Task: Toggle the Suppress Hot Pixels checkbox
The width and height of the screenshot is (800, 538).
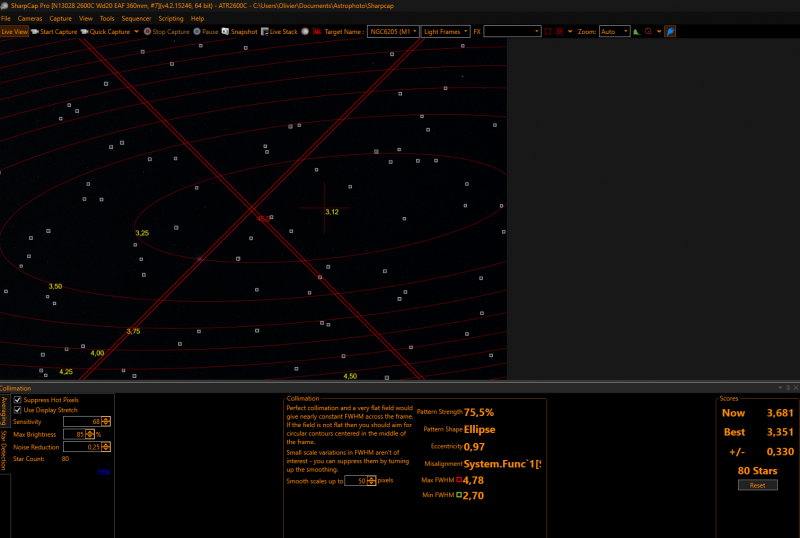Action: click(x=17, y=400)
